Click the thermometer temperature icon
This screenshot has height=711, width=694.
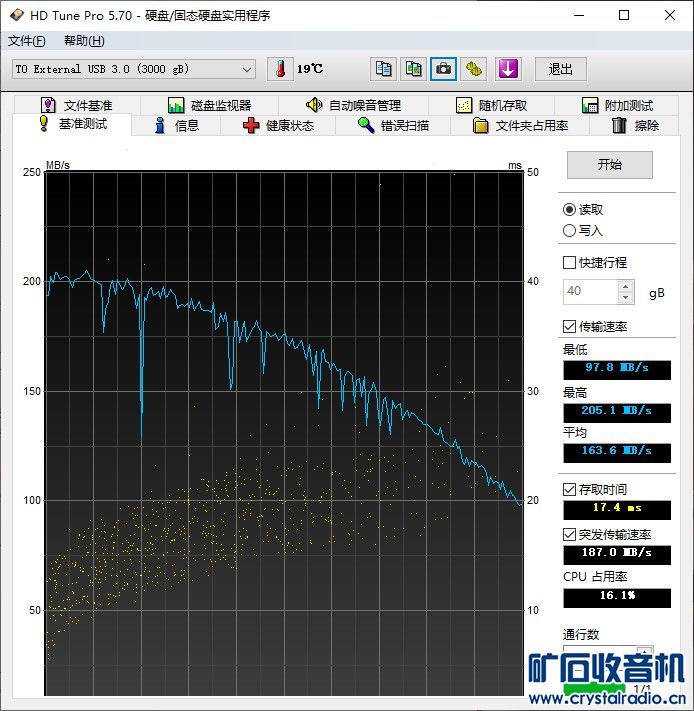tap(280, 69)
